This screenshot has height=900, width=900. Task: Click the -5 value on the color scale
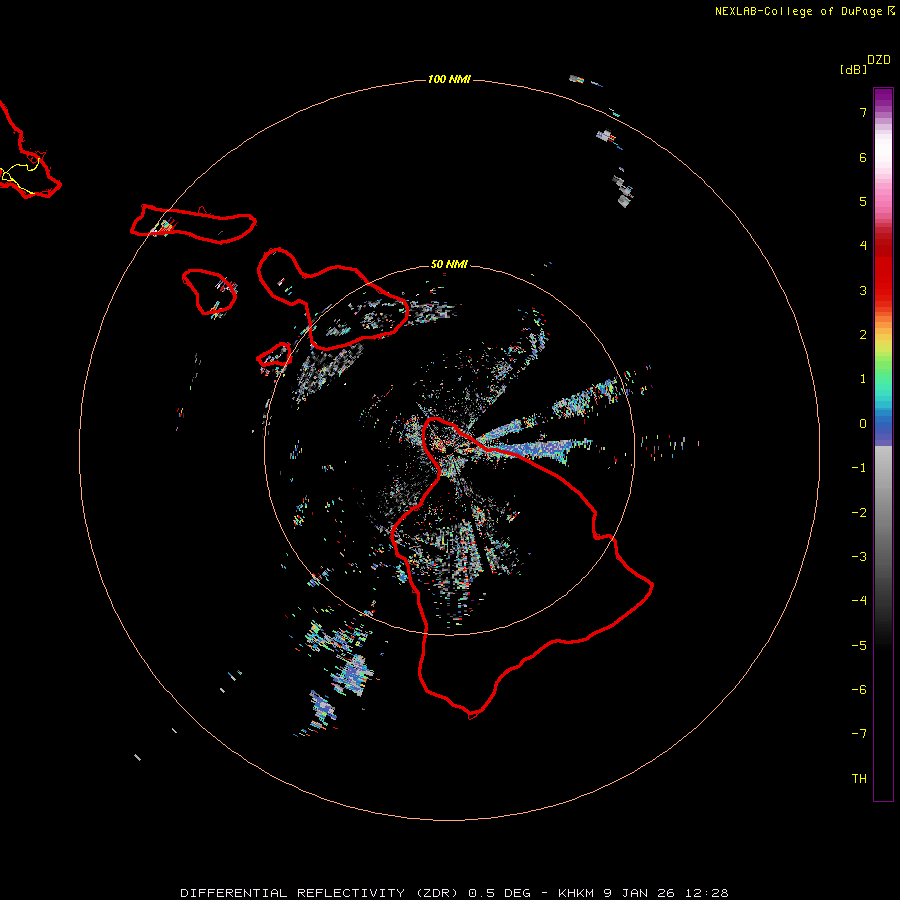[x=859, y=646]
